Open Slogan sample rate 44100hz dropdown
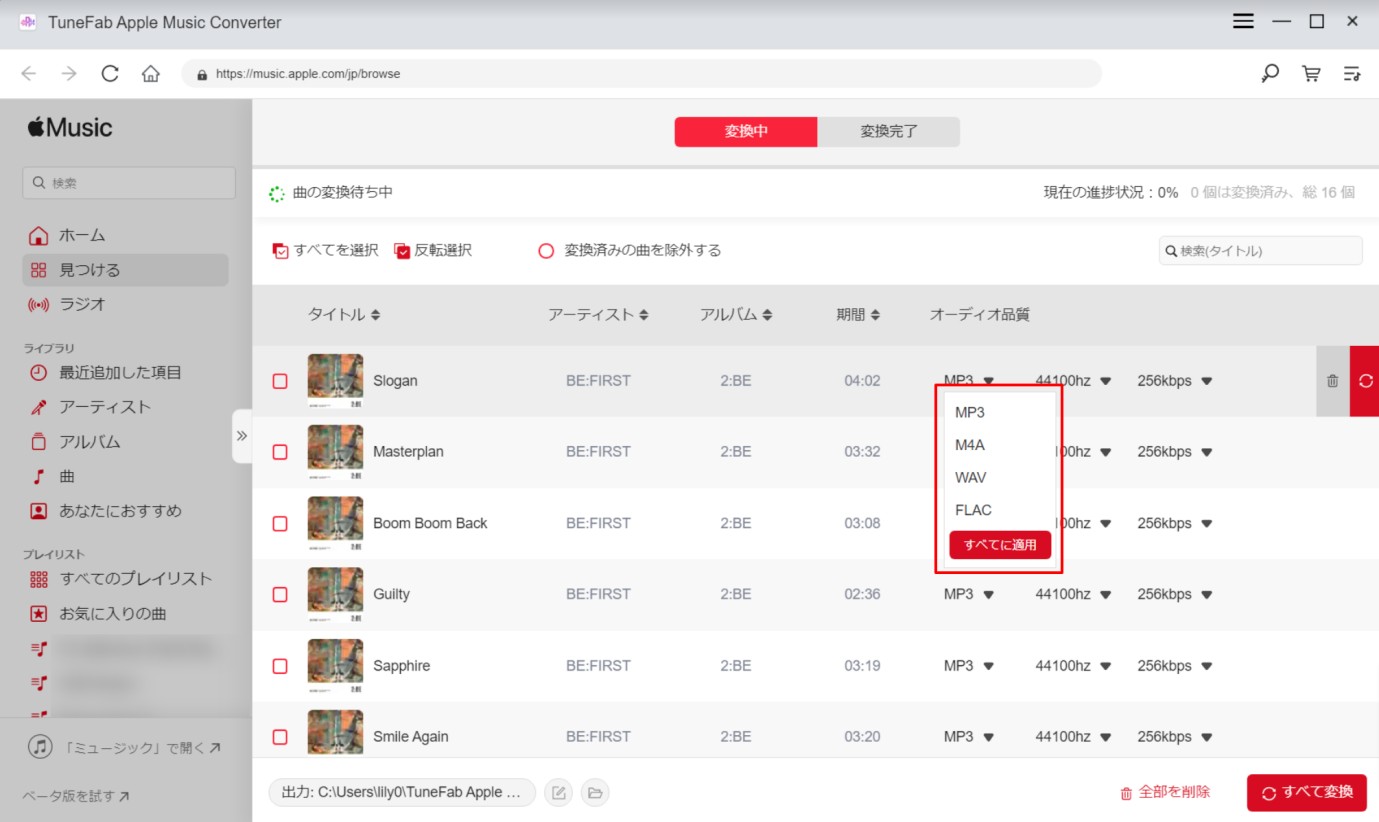 pyautogui.click(x=1073, y=381)
